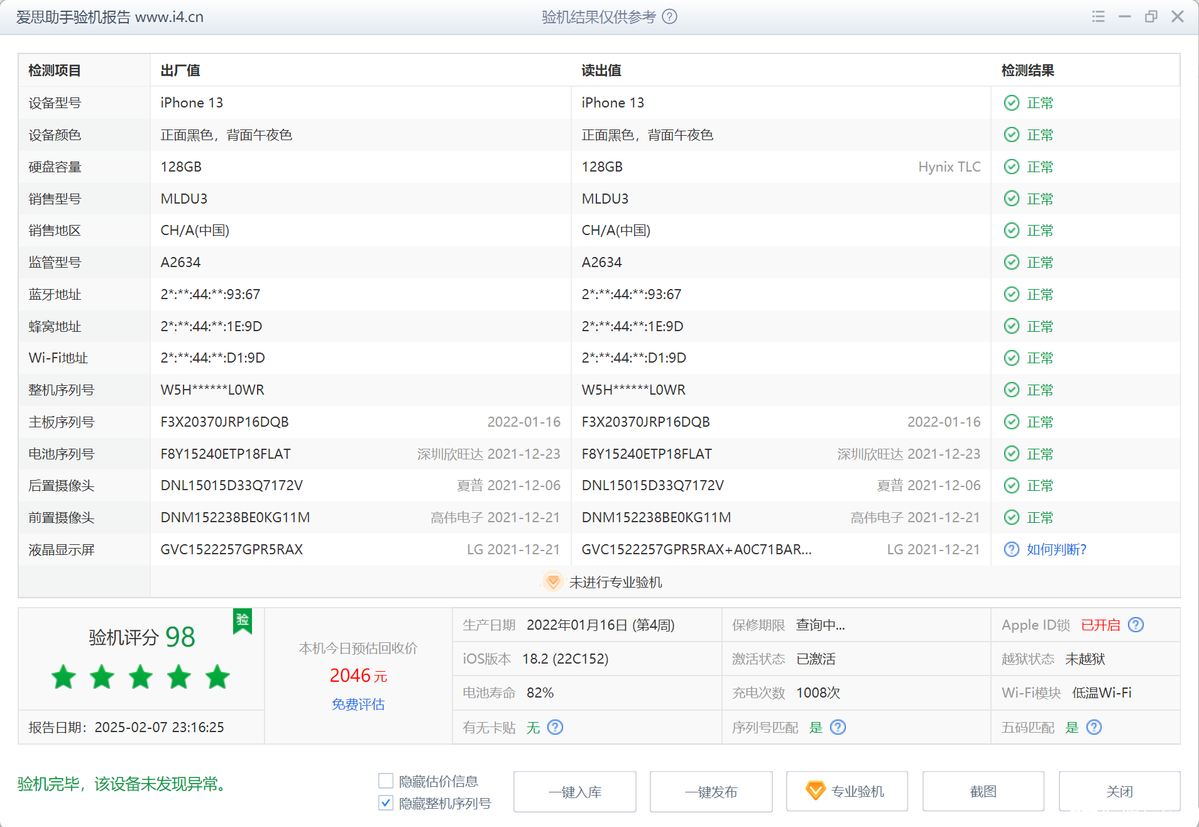Viewport: 1199px width, 827px height.
Task: Click the 一键入库 button
Action: point(574,792)
